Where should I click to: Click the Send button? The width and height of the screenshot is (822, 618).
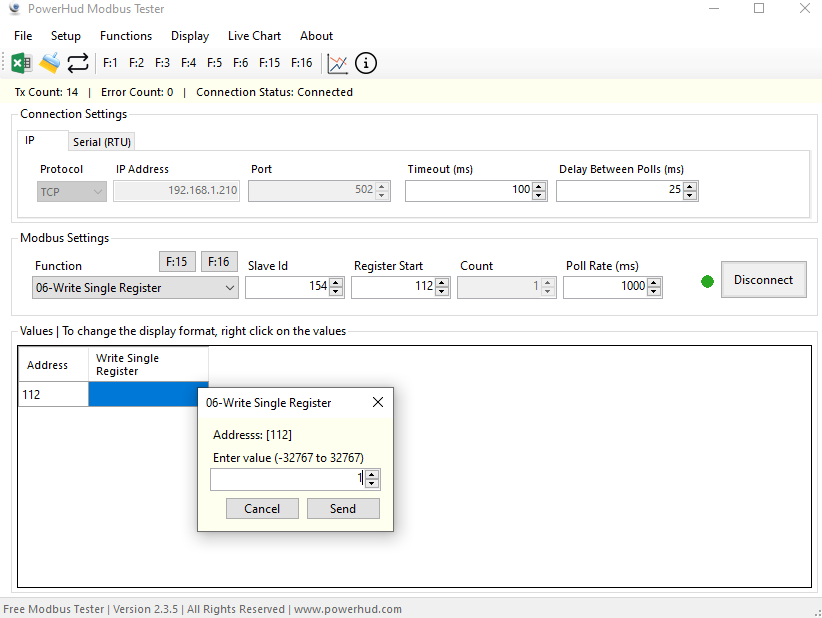tap(343, 509)
